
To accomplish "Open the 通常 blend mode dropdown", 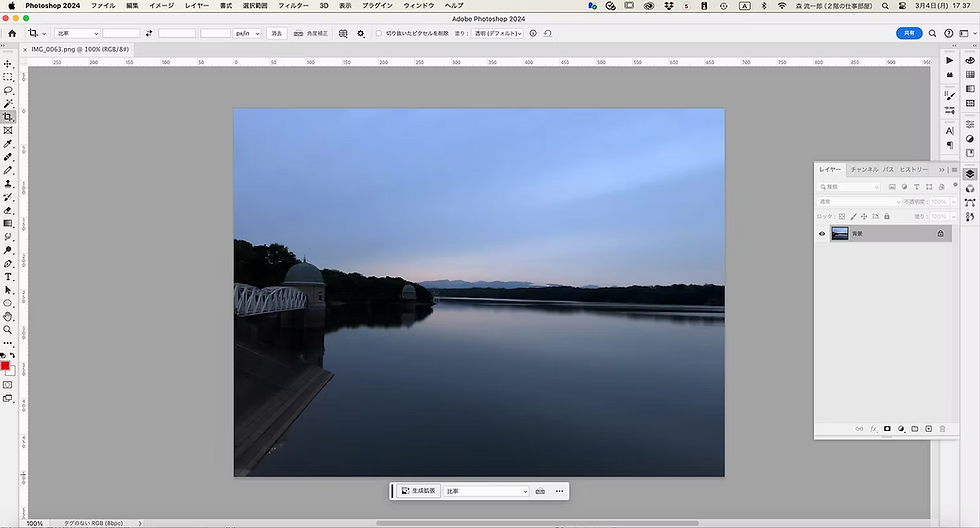I will [x=859, y=202].
